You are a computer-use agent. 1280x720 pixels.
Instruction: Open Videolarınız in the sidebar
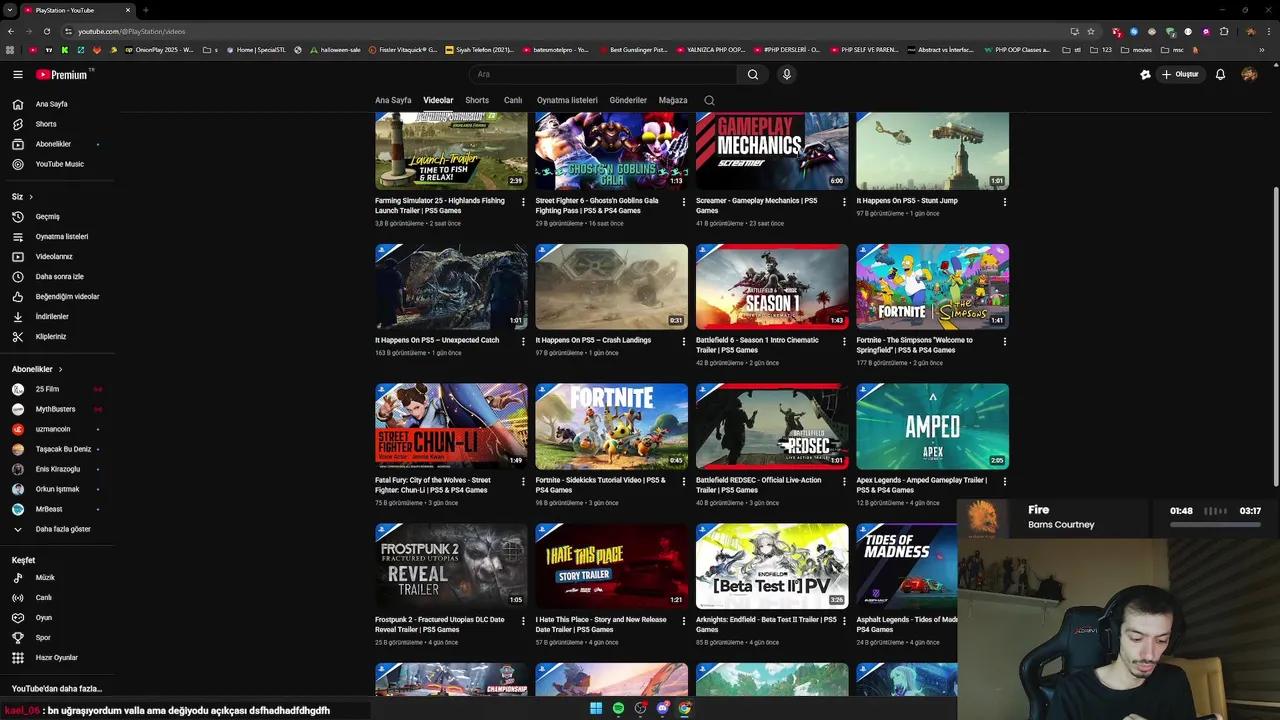tap(54, 257)
